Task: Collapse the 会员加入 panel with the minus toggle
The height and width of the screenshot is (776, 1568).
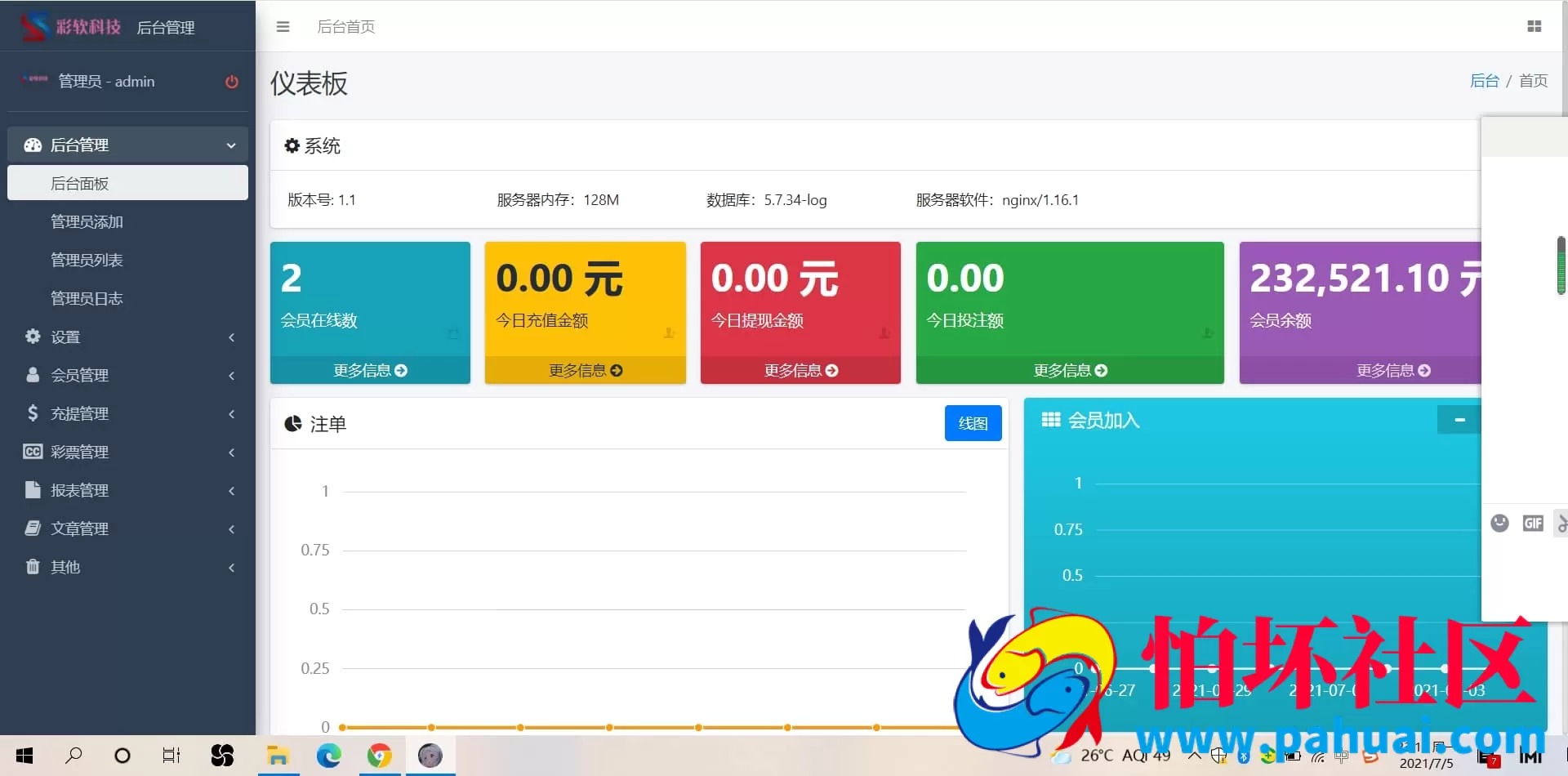Action: (x=1460, y=420)
